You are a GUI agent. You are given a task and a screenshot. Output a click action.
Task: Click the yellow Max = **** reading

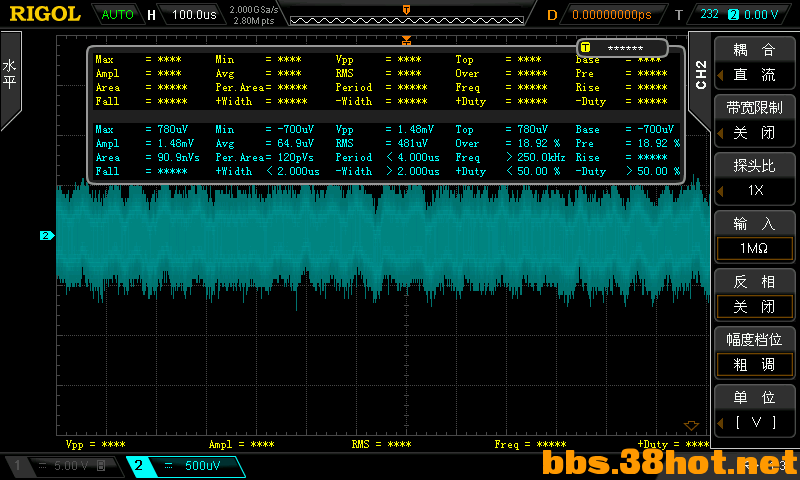(x=138, y=60)
